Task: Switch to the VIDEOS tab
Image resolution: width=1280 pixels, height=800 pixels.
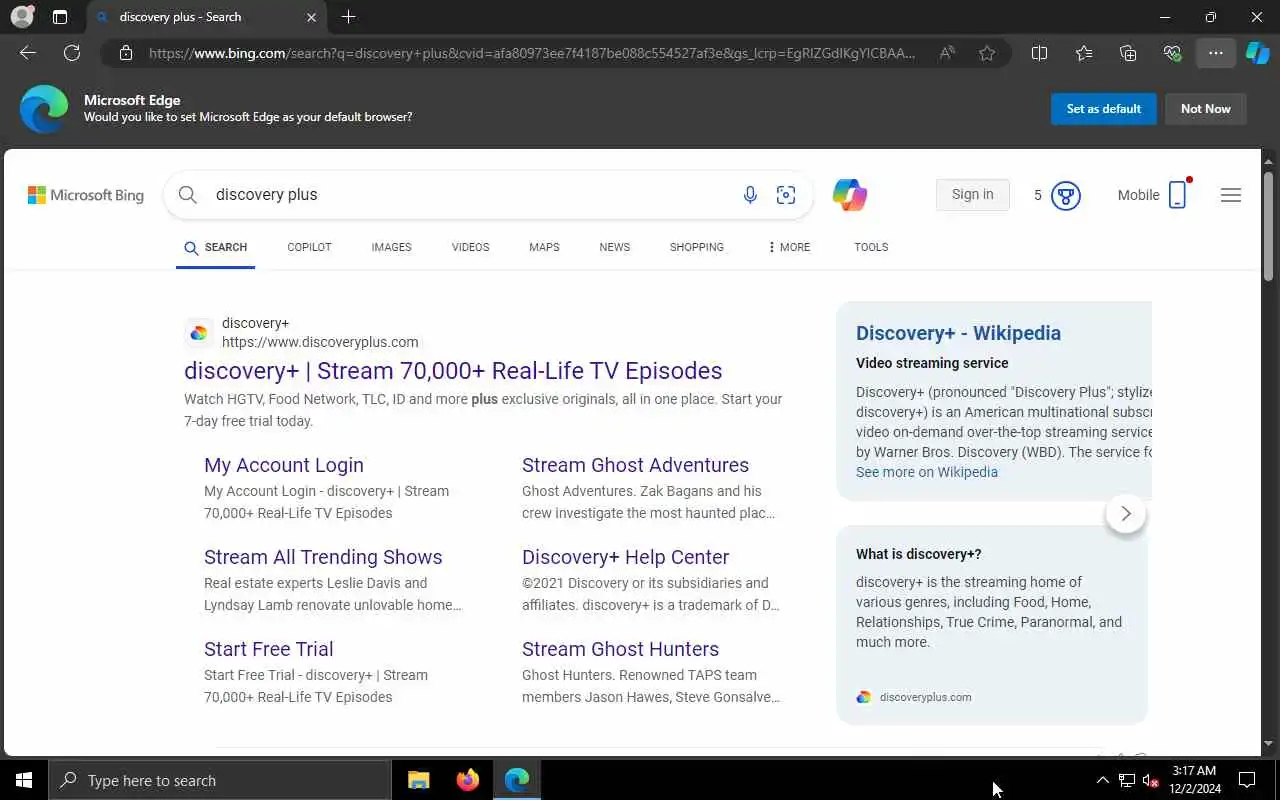Action: pyautogui.click(x=470, y=247)
